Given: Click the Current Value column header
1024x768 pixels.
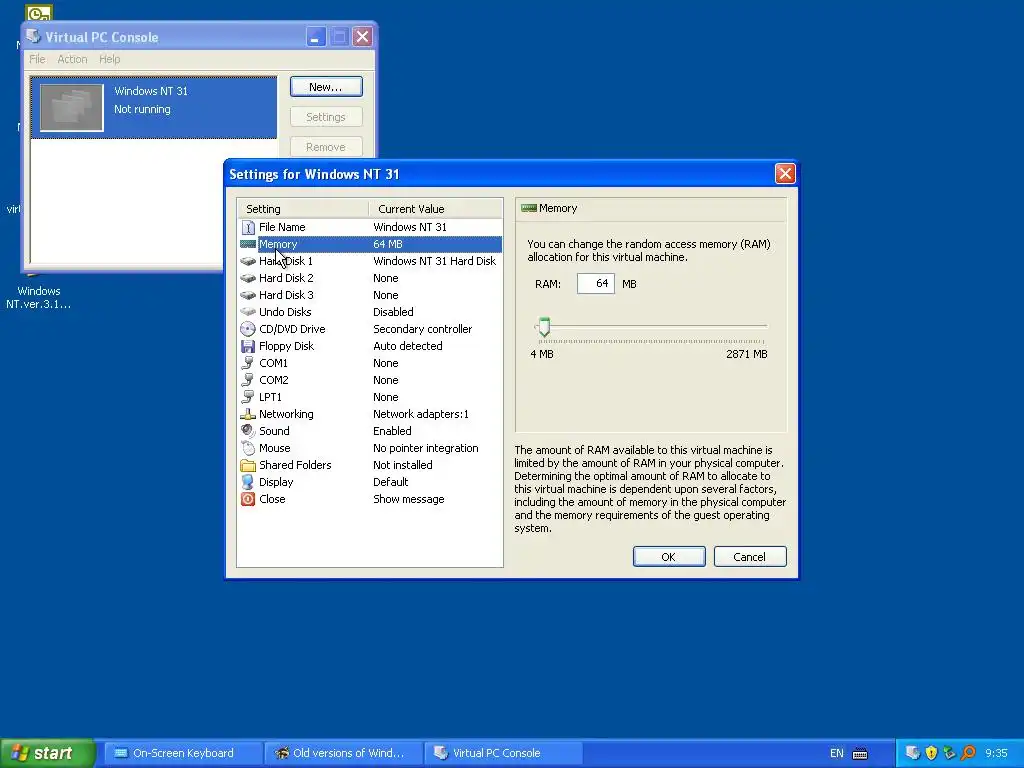Looking at the screenshot, I should [x=436, y=209].
